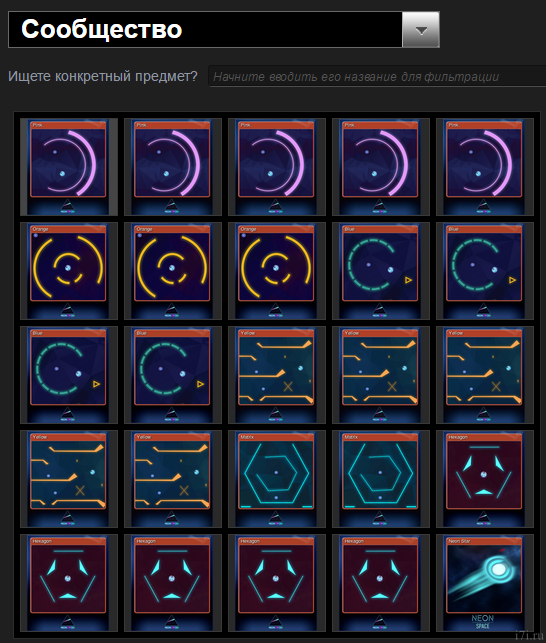Select the last Yellow card in third row
Image resolution: width=546 pixels, height=643 pixels.
485,375
